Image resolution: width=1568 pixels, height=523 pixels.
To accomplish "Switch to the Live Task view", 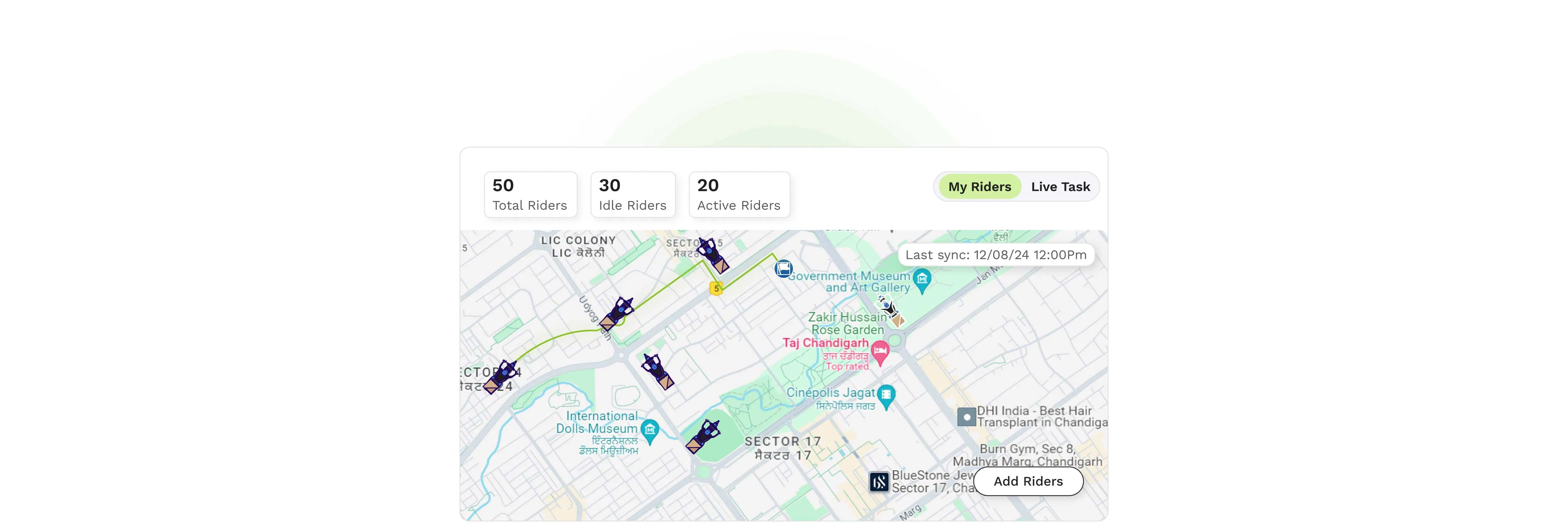I will [x=1060, y=186].
